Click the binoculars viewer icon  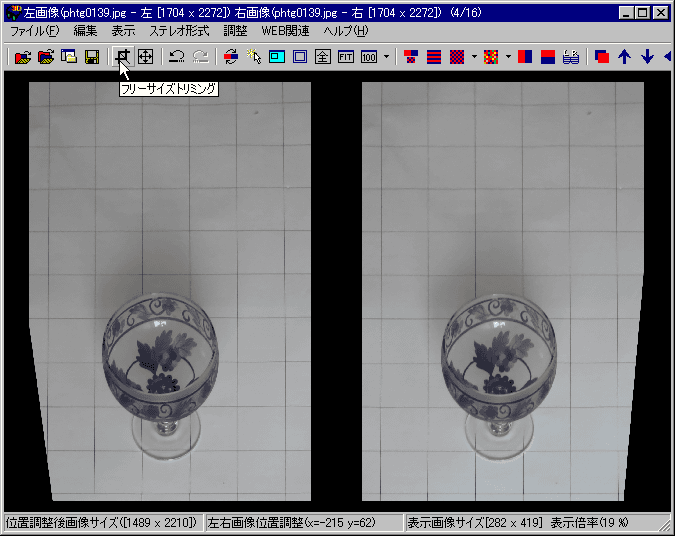click(571, 57)
